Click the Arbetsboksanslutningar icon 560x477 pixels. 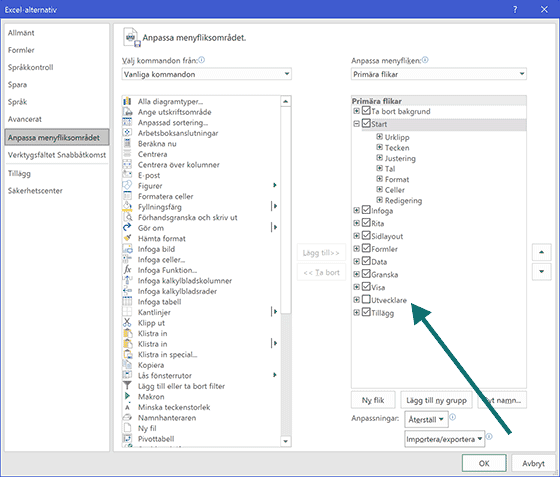[x=127, y=133]
